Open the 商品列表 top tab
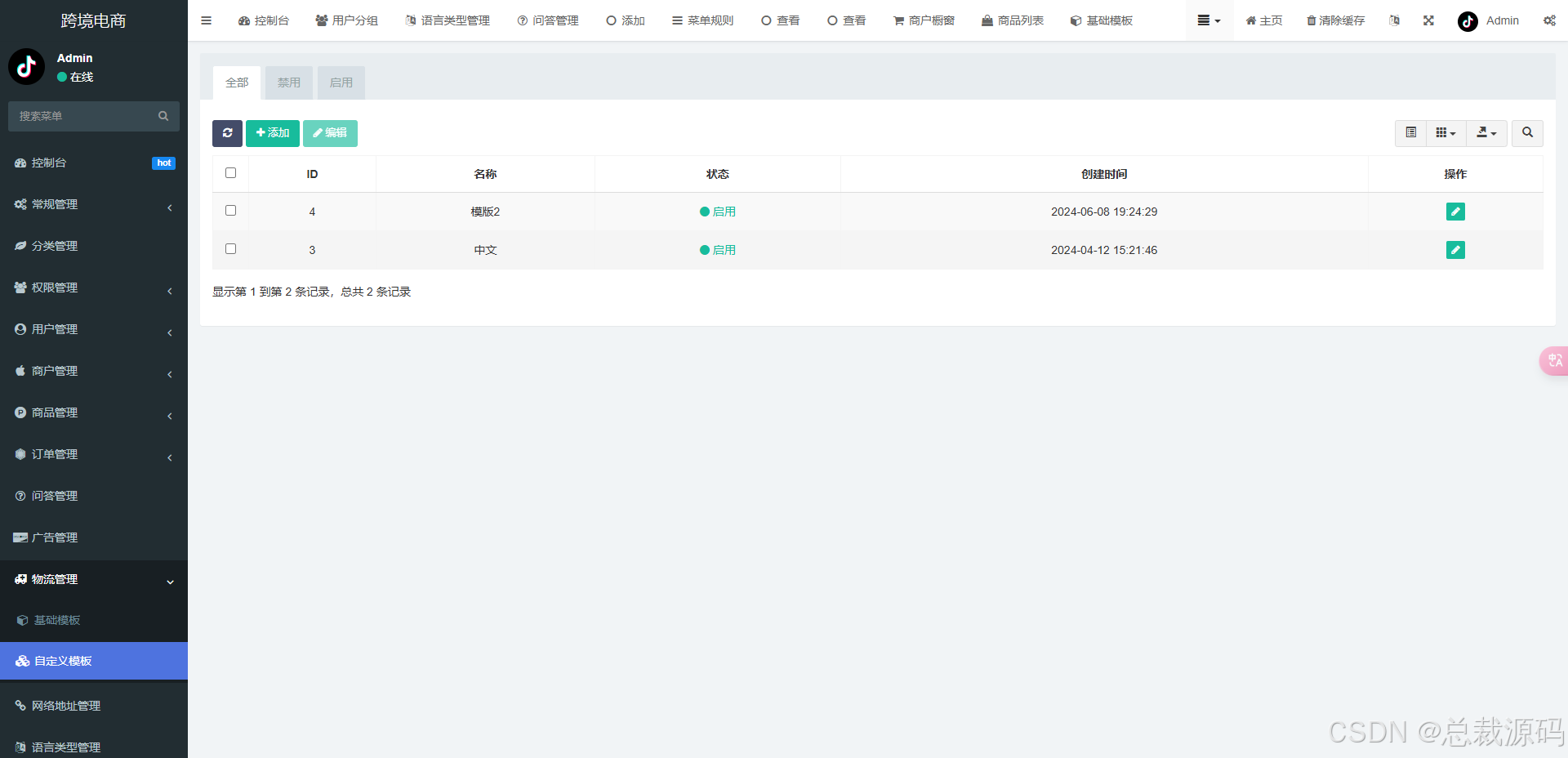The image size is (1568, 758). click(x=1013, y=20)
